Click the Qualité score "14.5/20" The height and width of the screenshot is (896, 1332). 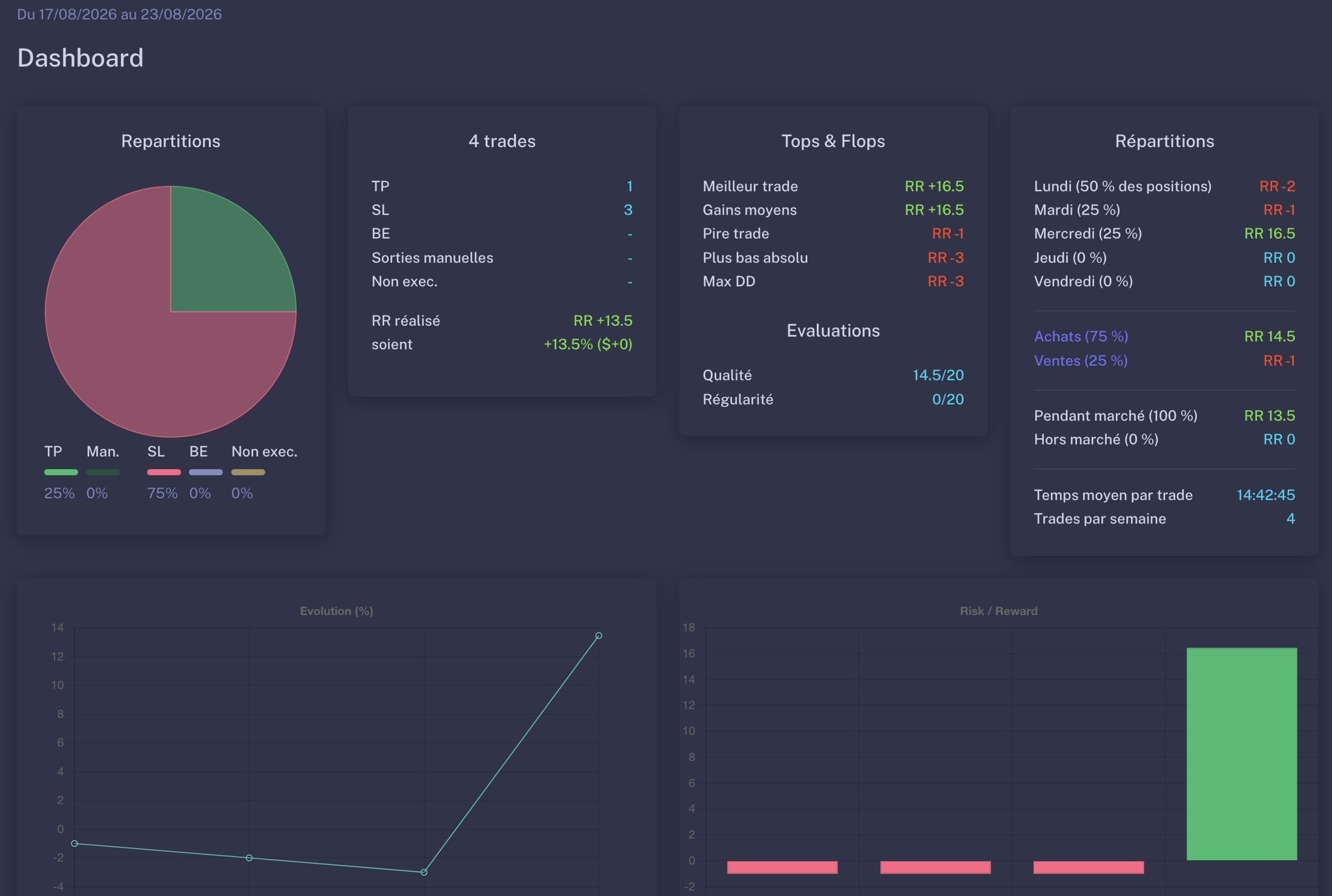pyautogui.click(x=939, y=375)
